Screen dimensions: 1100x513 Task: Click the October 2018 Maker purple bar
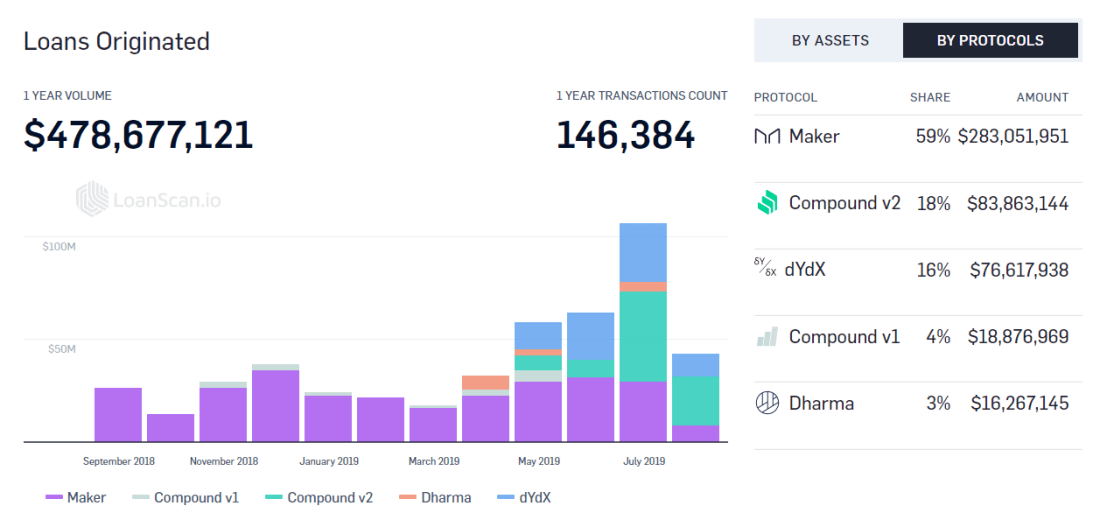(170, 428)
